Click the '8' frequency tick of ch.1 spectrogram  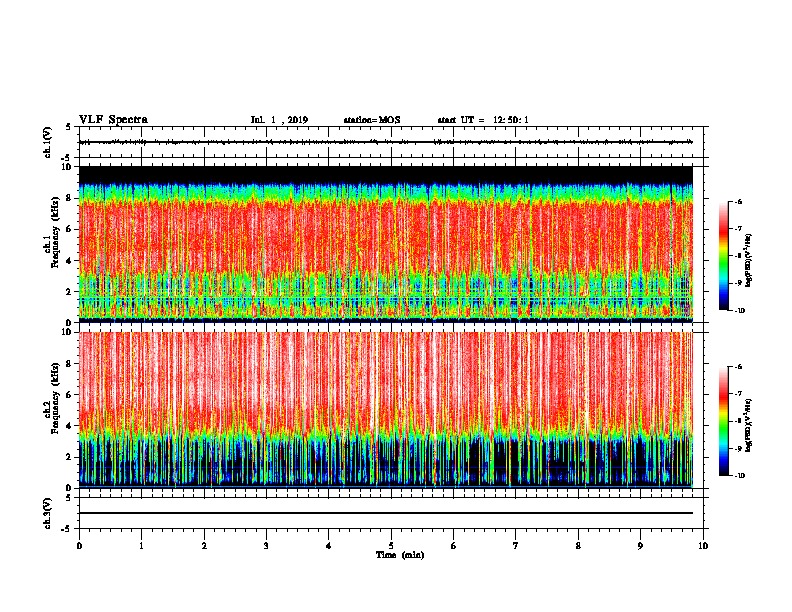(x=69, y=198)
